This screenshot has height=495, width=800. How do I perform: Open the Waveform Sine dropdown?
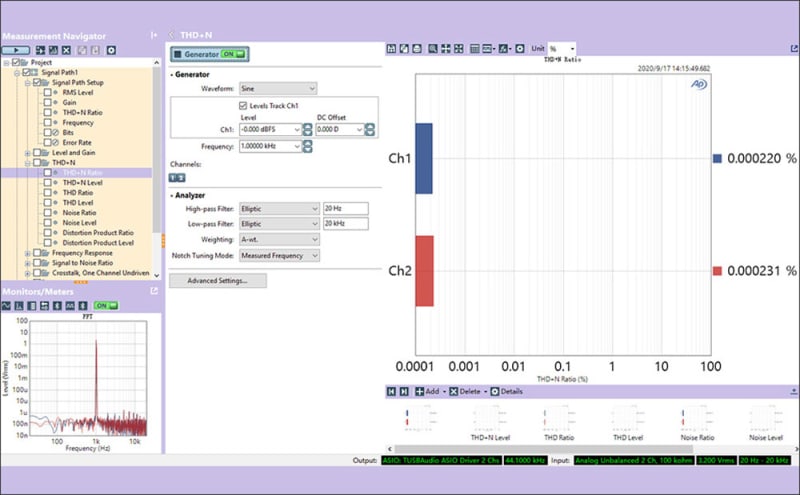pos(278,89)
